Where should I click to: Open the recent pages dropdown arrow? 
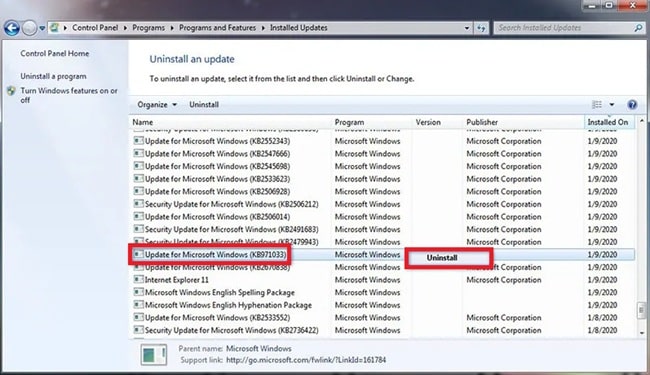42,28
